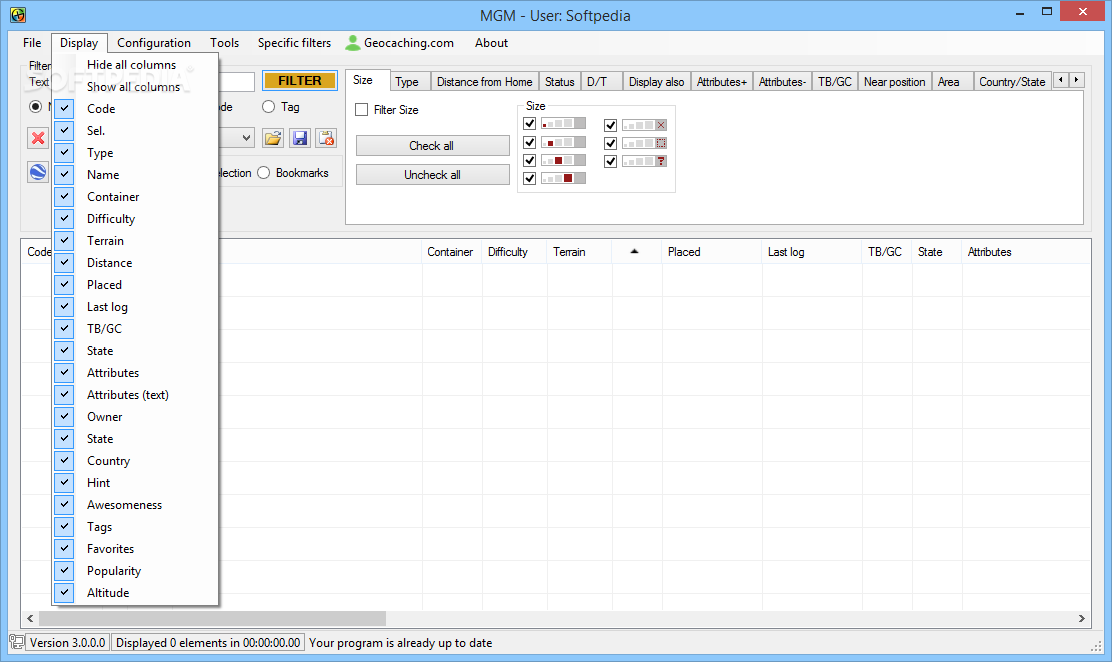1112x662 pixels.
Task: Click the window resize grip in corner
Action: pyautogui.click(x=1096, y=645)
